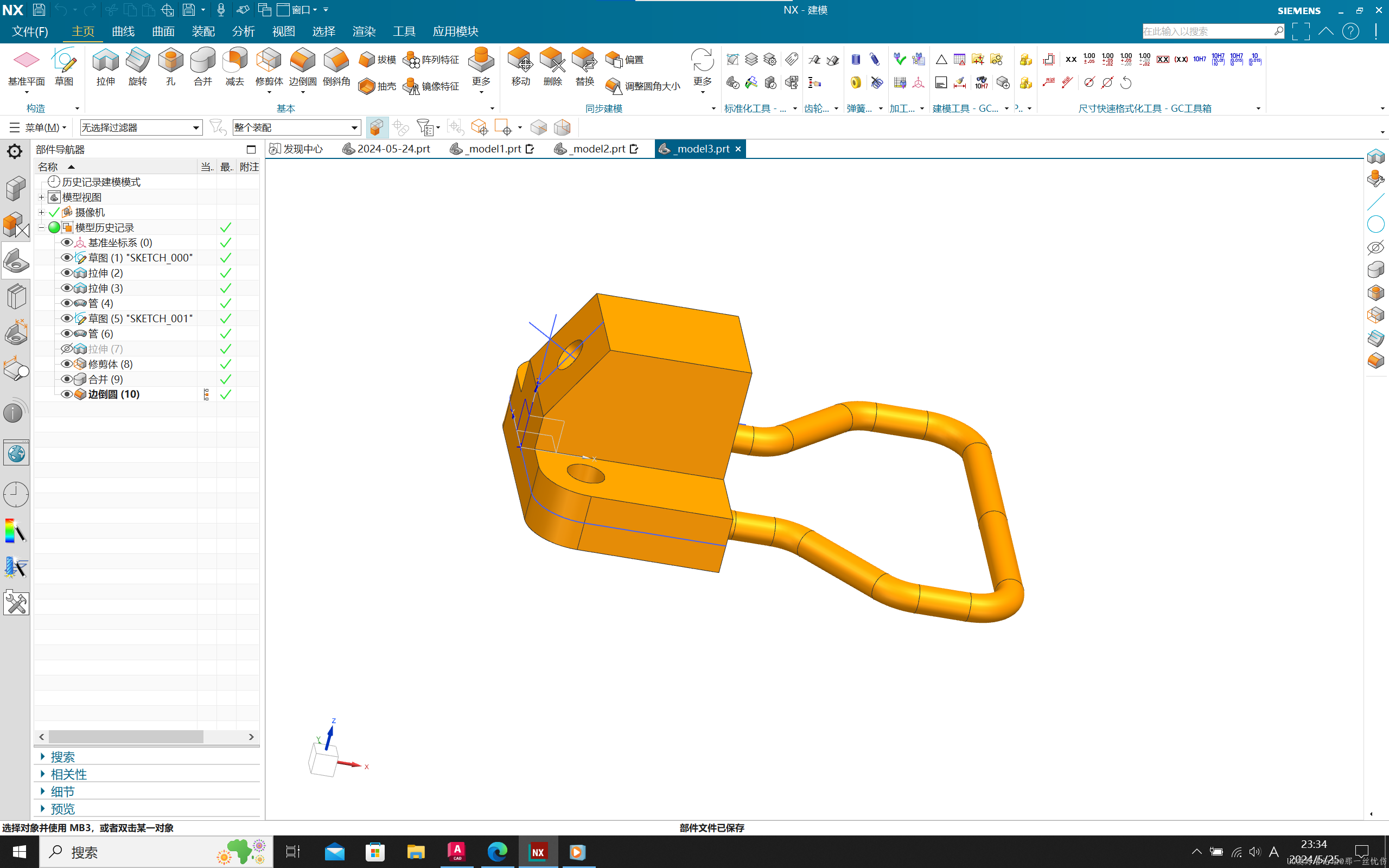Hide 拉伸 (3) via eye icon
Image resolution: width=1389 pixels, height=868 pixels.
67,288
